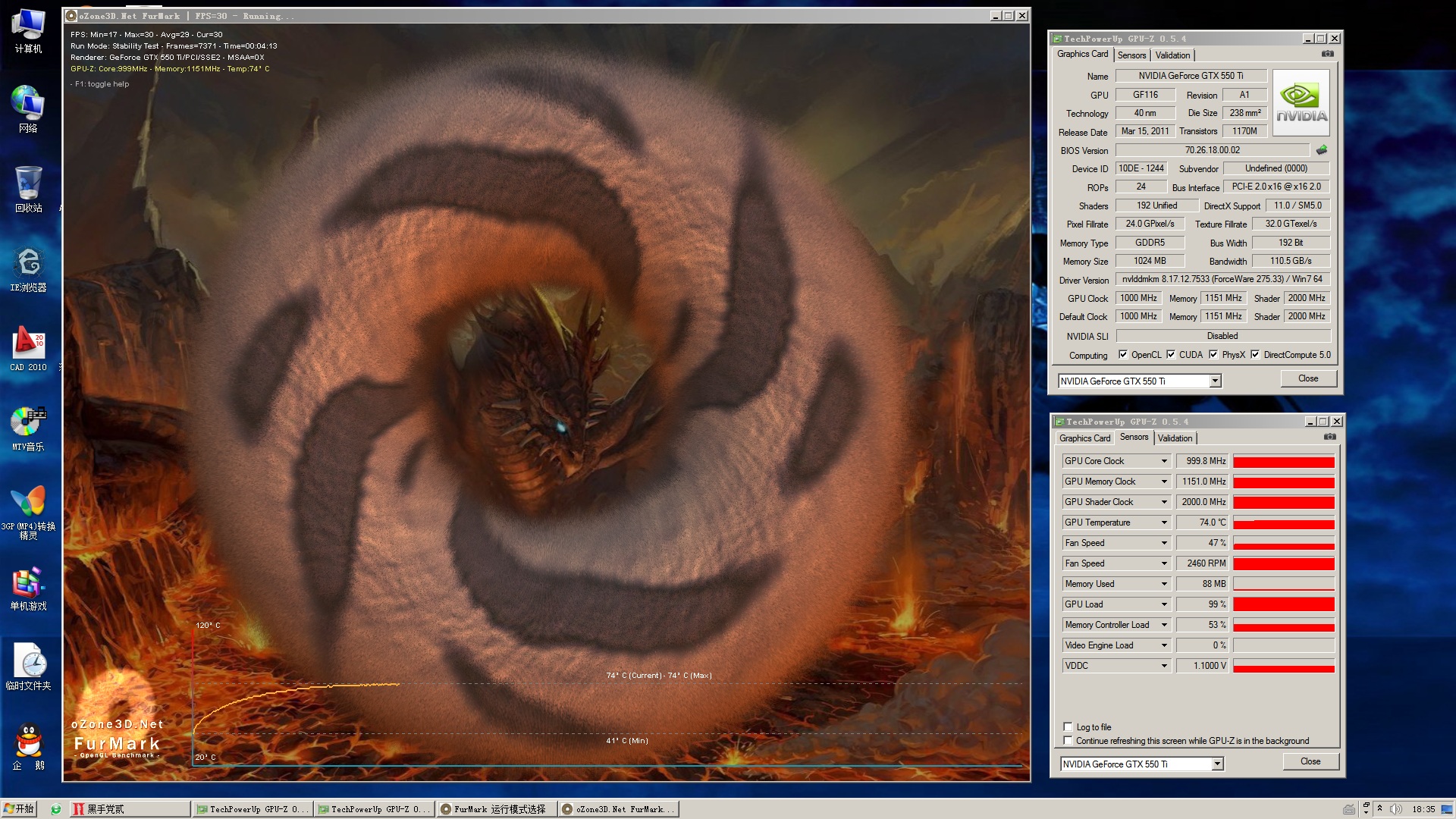This screenshot has width=1456, height=819.
Task: Switch to oZone3D.Net FurMark taskbar item
Action: (x=619, y=809)
